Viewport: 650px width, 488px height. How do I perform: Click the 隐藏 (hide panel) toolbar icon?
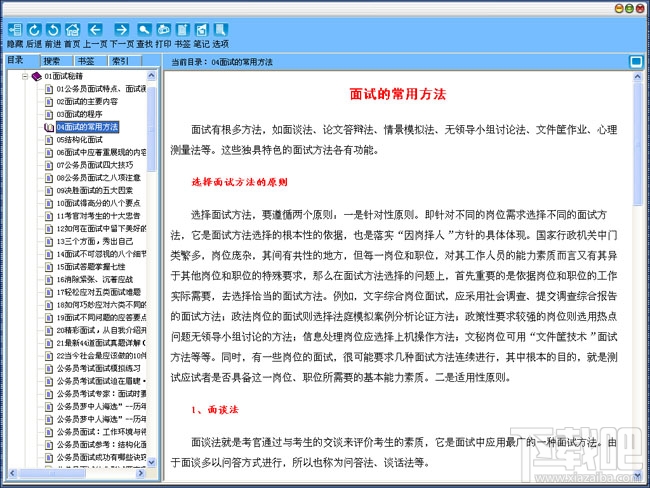pos(15,30)
